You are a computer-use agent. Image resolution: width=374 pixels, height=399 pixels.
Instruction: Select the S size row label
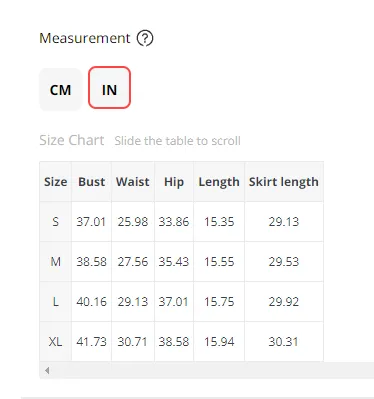55,222
